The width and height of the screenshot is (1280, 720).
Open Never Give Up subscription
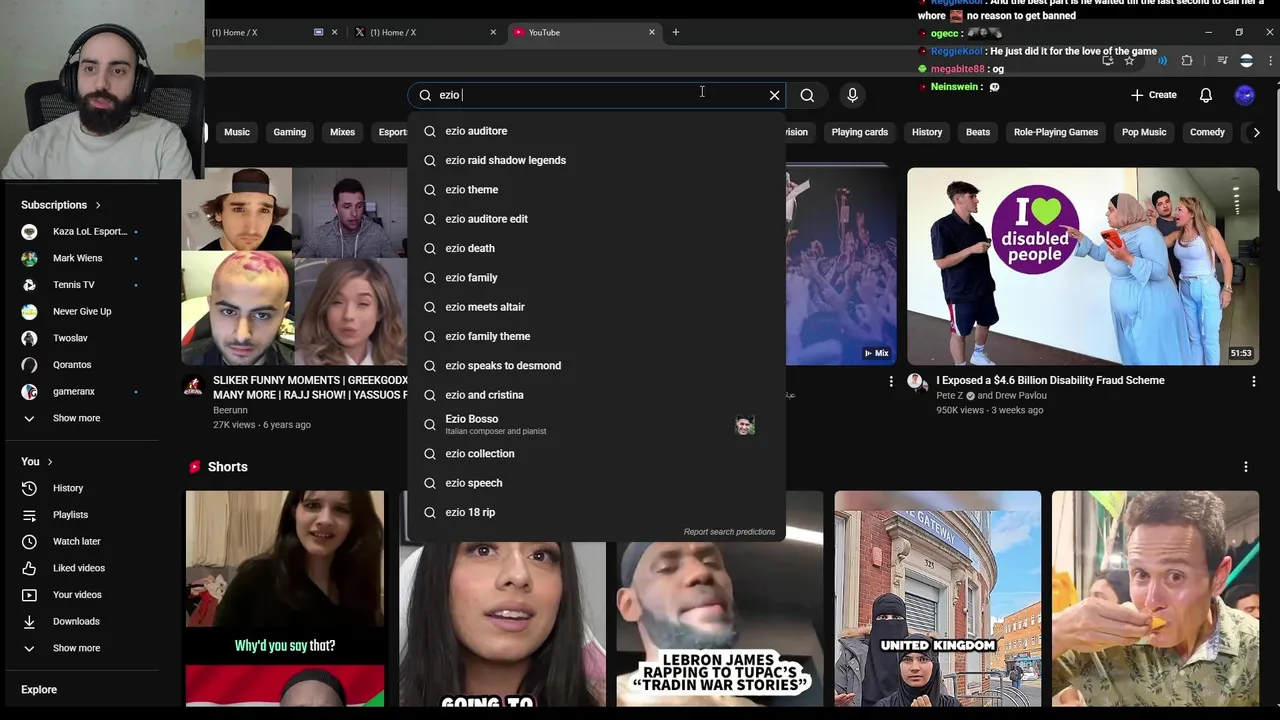(x=83, y=311)
